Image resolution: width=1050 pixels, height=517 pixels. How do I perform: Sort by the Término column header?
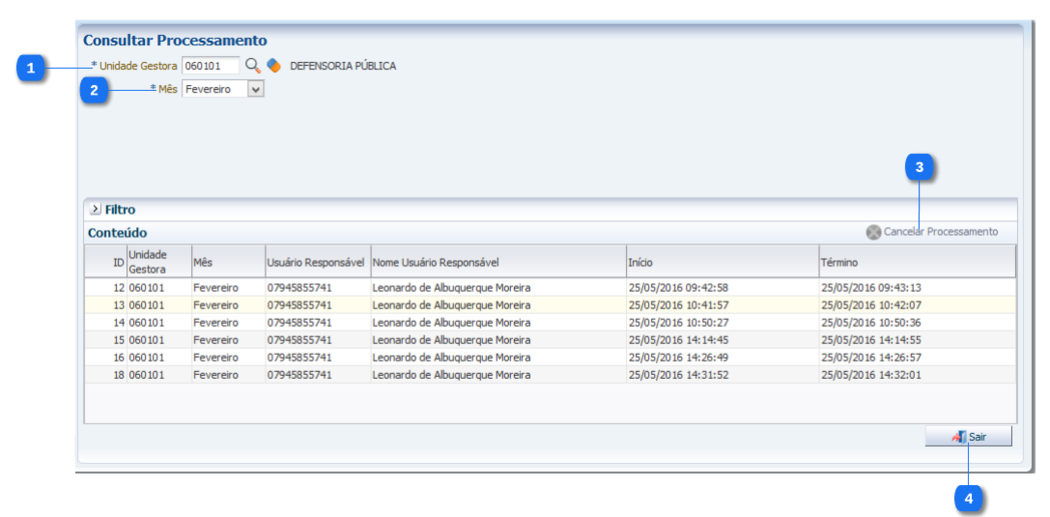click(916, 262)
